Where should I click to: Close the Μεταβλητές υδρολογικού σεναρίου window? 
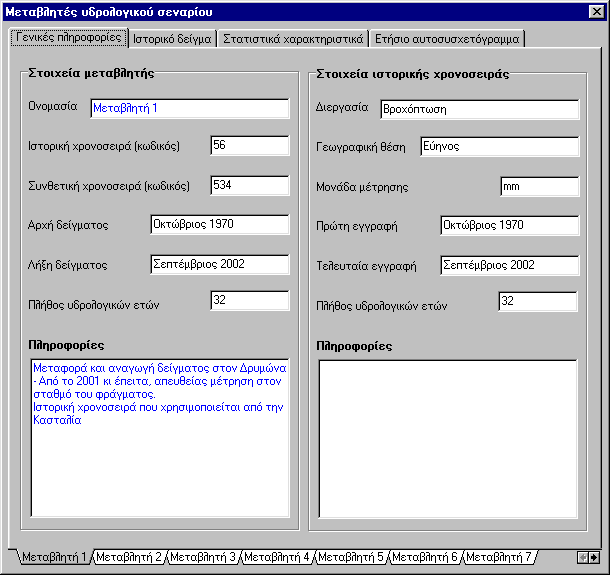[597, 12]
